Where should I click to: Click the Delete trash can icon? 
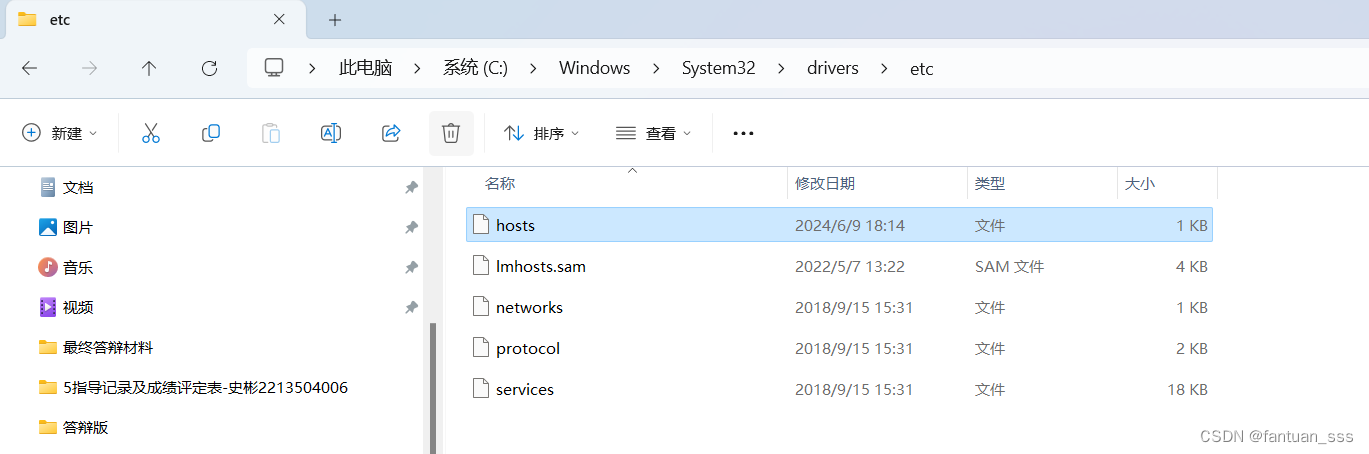coord(451,133)
